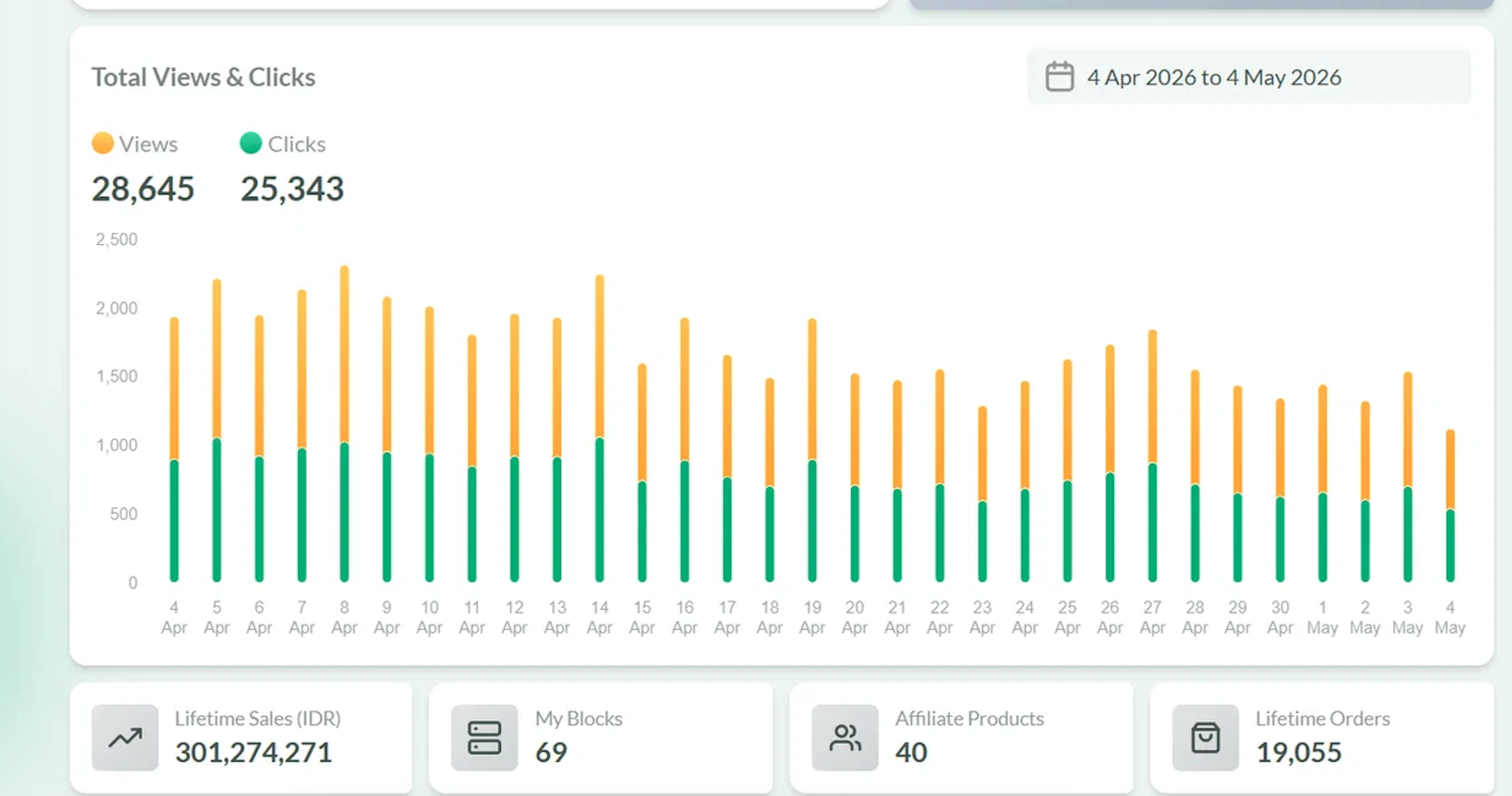
Task: Click the 301,274,271 sales value
Action: 254,753
